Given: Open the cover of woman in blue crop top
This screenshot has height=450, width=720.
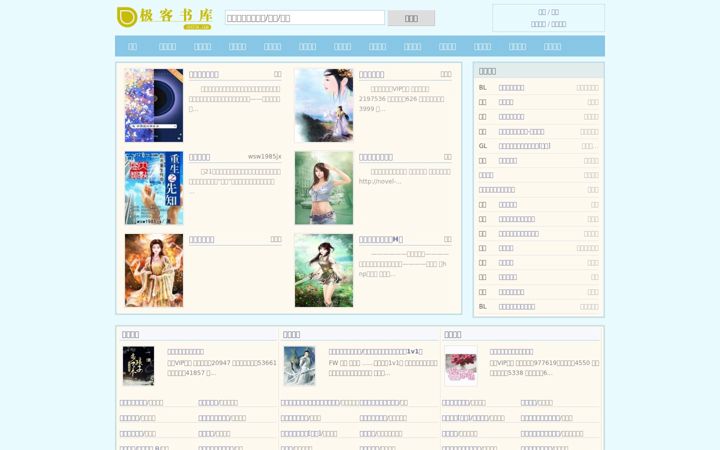Looking at the screenshot, I should pos(324,188).
